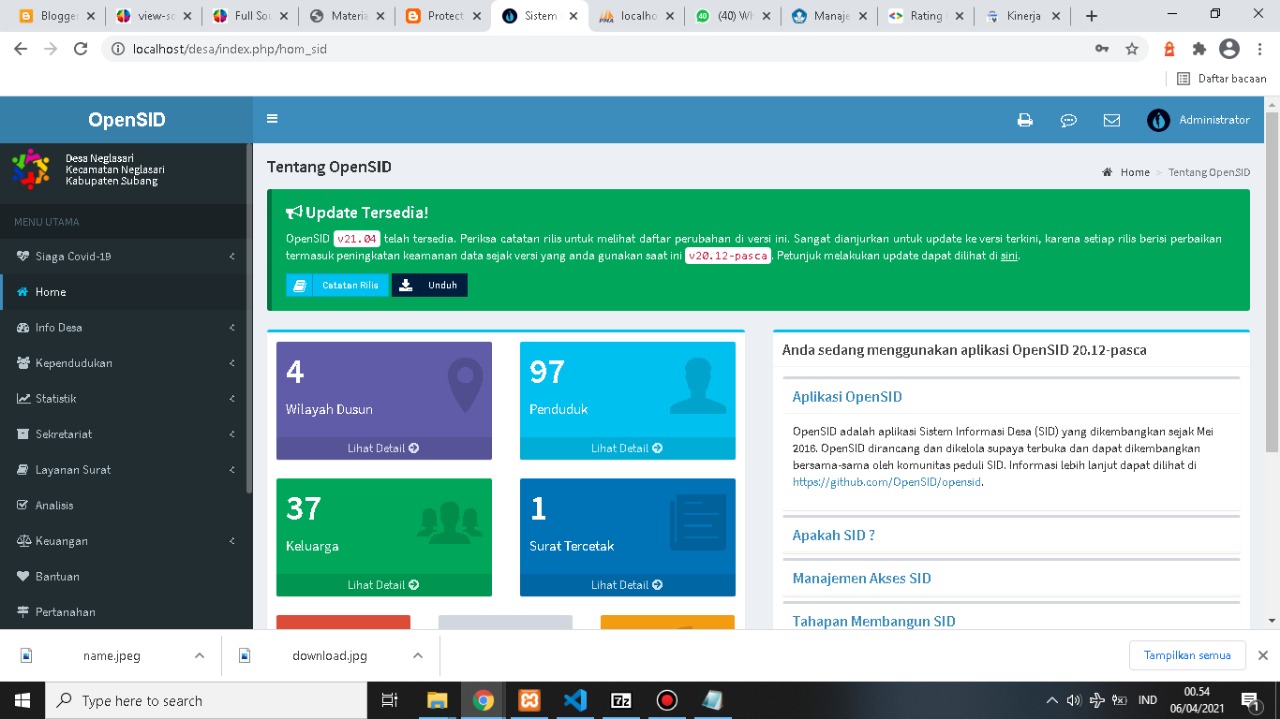This screenshot has height=719, width=1280.
Task: Click the Catatan Rilis button
Action: coord(337,285)
